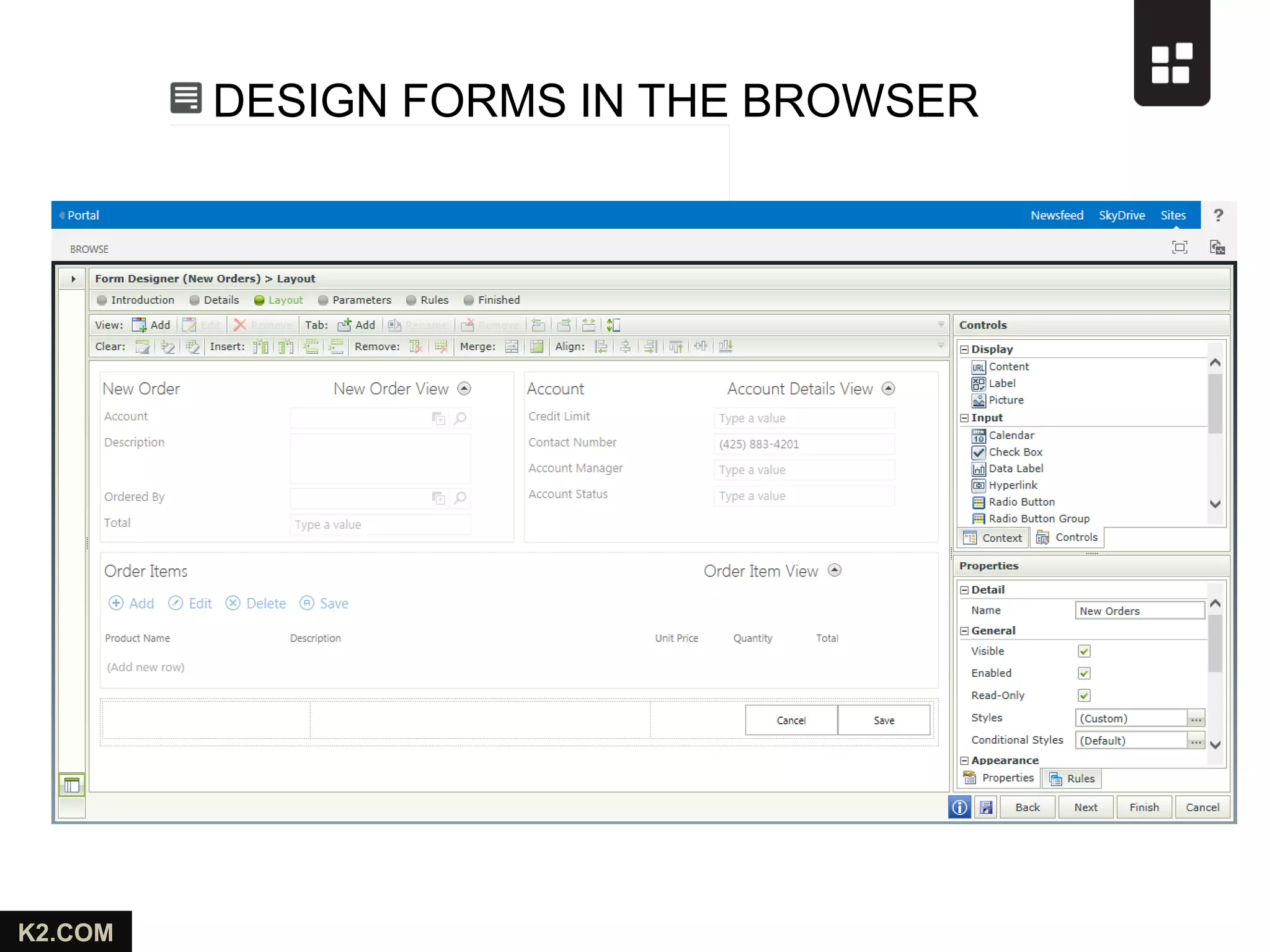The image size is (1270, 952).
Task: Select the Details wizard step
Action: pos(214,300)
